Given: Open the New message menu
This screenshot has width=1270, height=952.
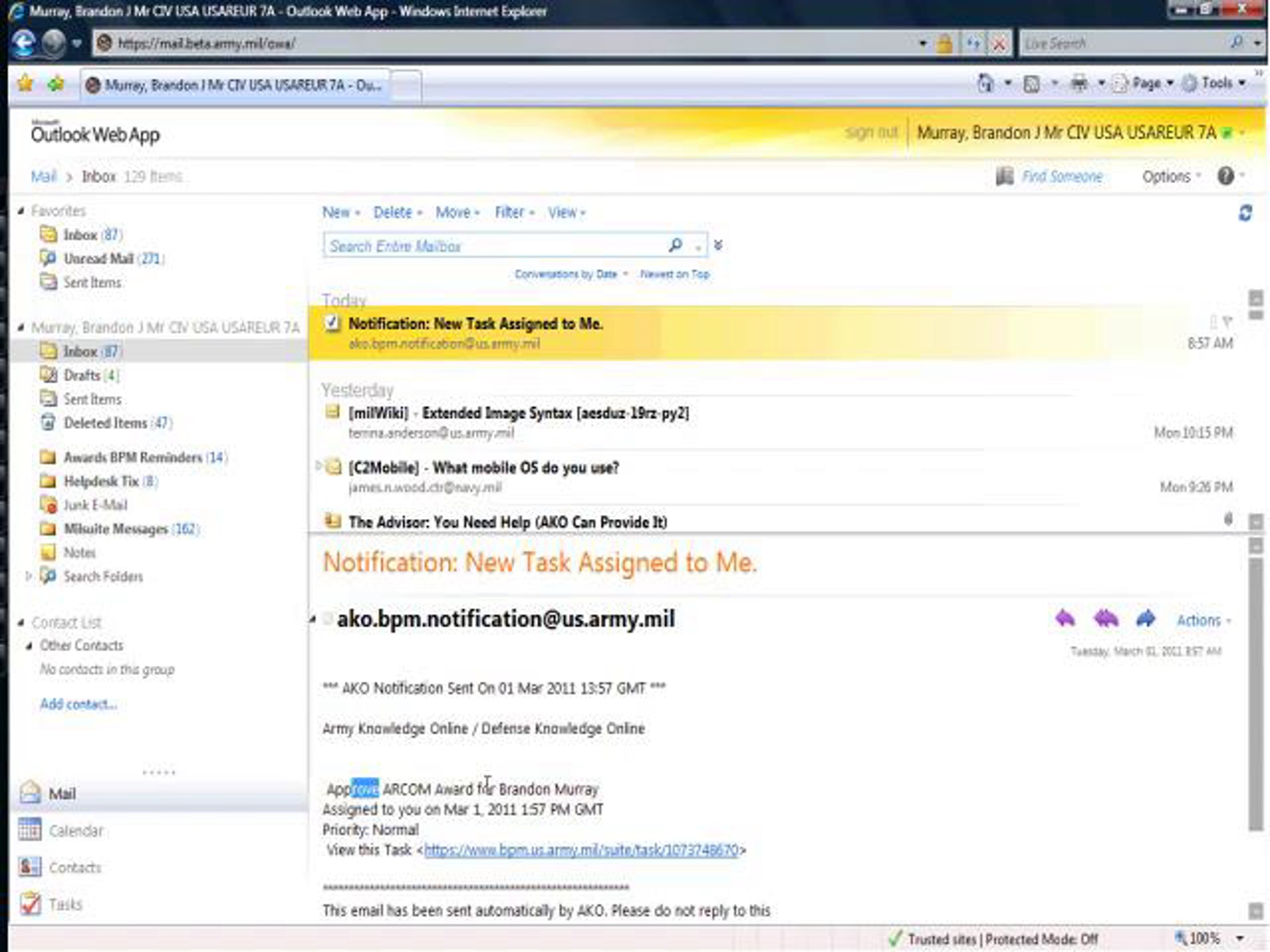Looking at the screenshot, I should tap(340, 213).
